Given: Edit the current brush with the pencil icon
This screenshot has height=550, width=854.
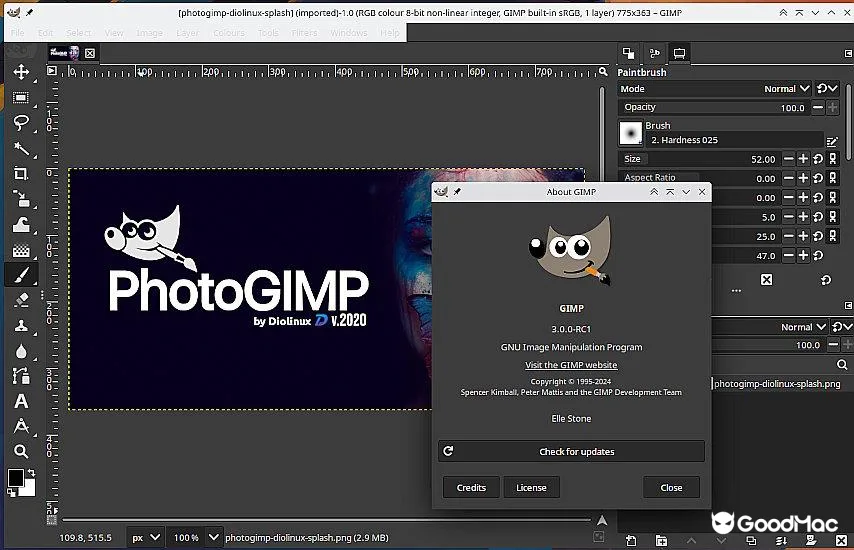Looking at the screenshot, I should 832,142.
